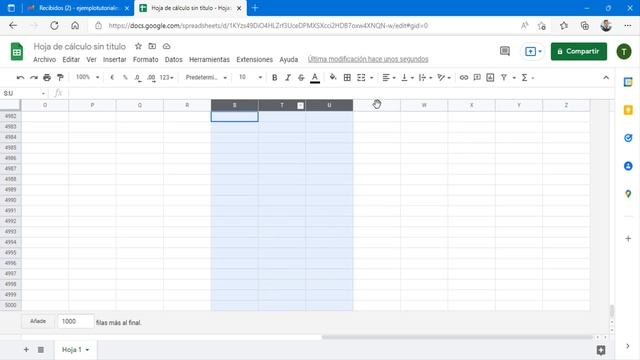
Task: Open the Datos menu
Action: pyautogui.click(x=173, y=60)
